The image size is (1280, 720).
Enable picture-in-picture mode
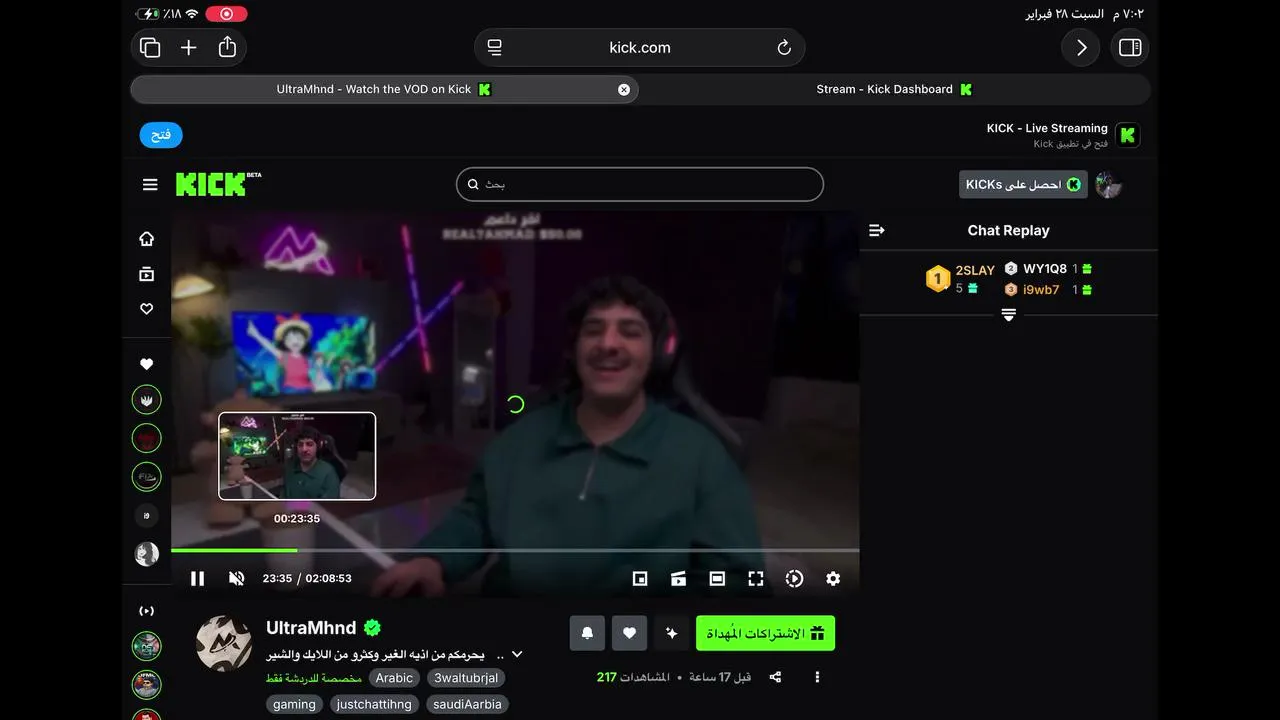pos(640,578)
